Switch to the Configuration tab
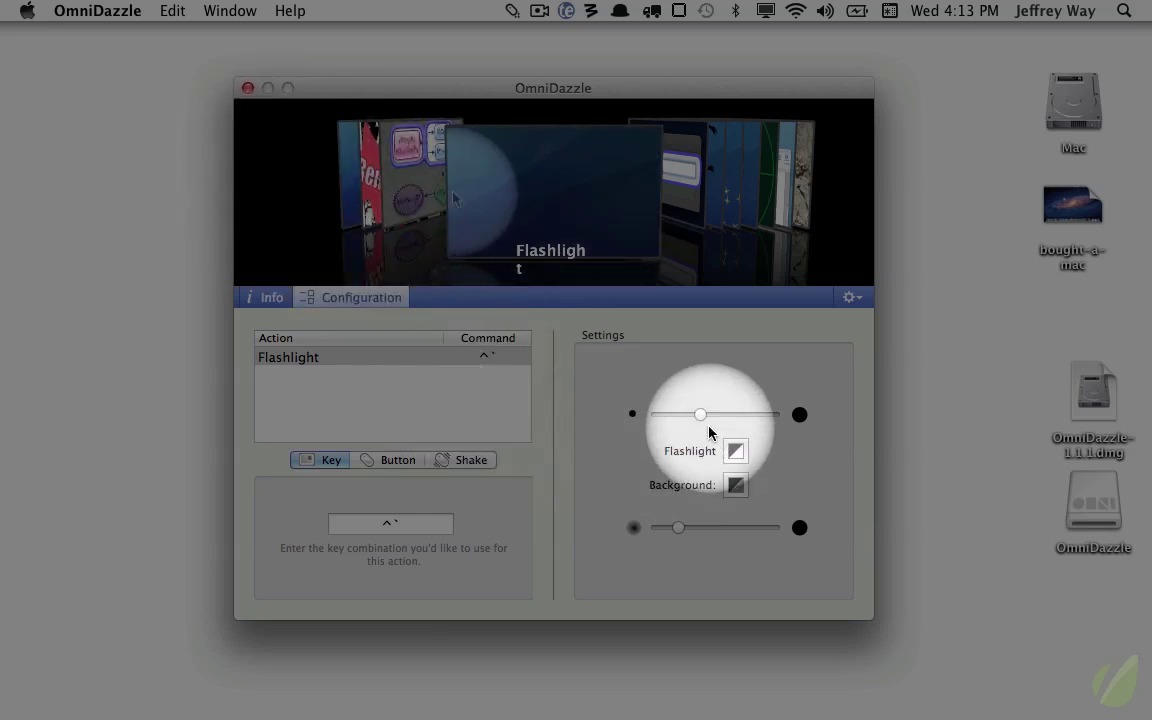 (x=351, y=297)
